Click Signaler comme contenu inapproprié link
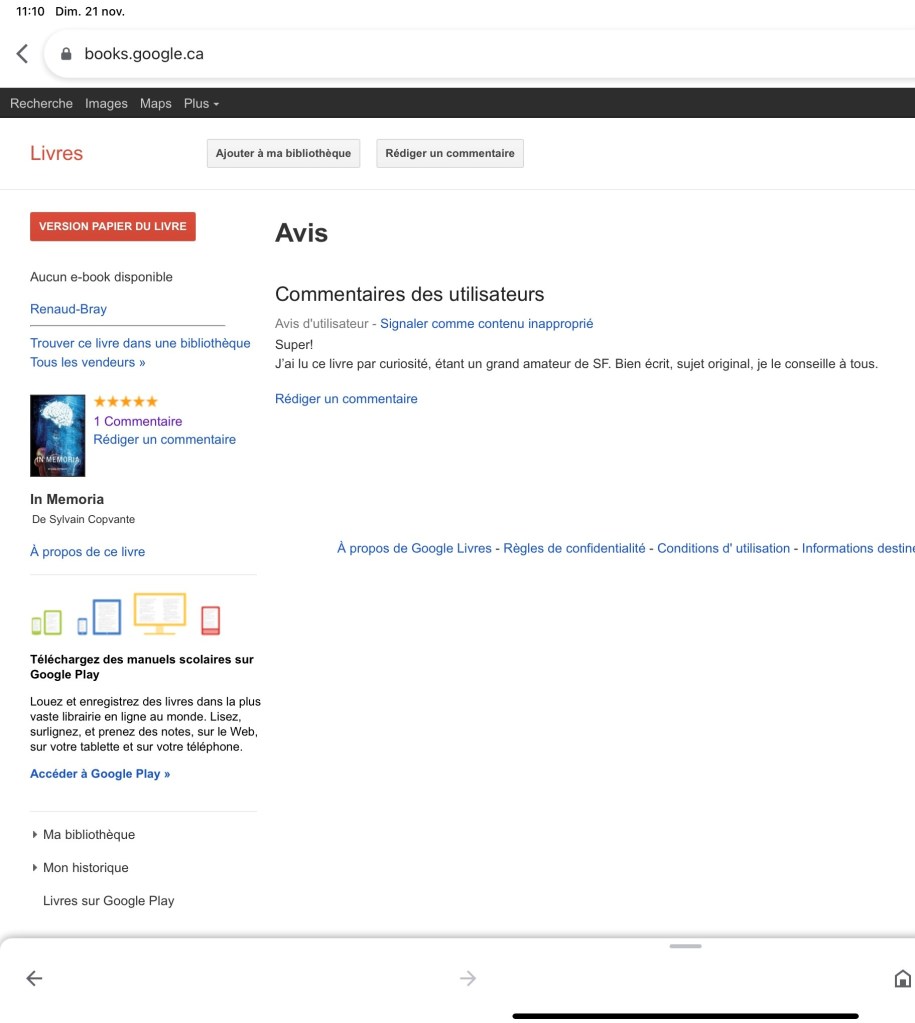This screenshot has width=915, height=1023. click(486, 323)
